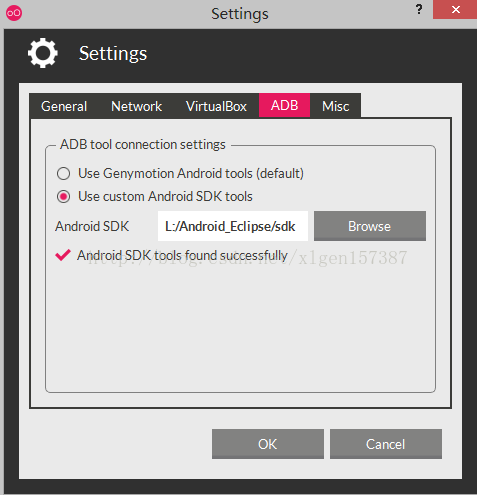Go to the VirtualBox tab
Image resolution: width=477 pixels, height=495 pixels.
[x=216, y=106]
